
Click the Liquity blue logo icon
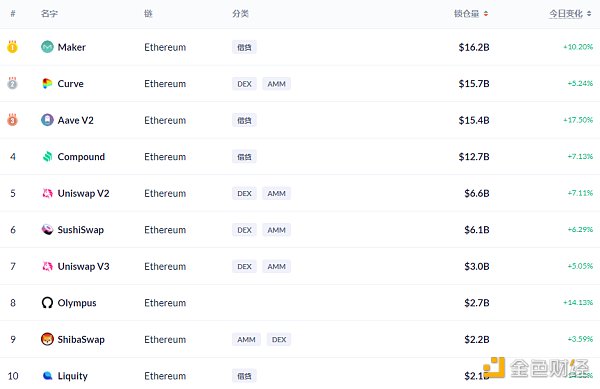click(47, 376)
